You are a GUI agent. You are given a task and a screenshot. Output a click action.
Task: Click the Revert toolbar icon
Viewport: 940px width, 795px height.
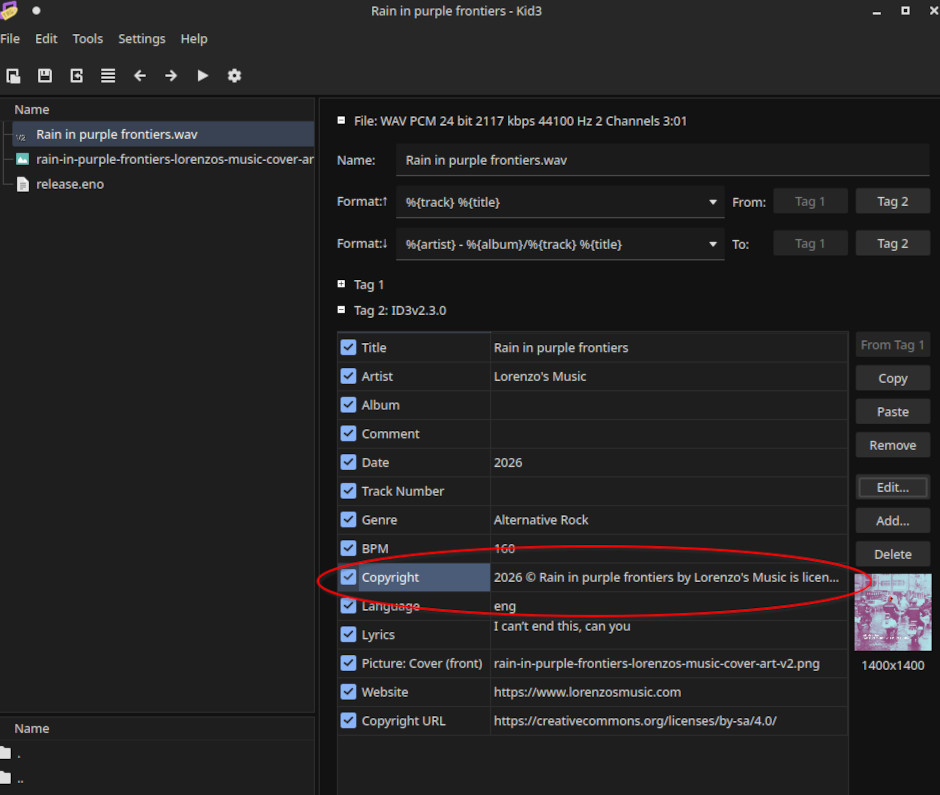pos(77,76)
